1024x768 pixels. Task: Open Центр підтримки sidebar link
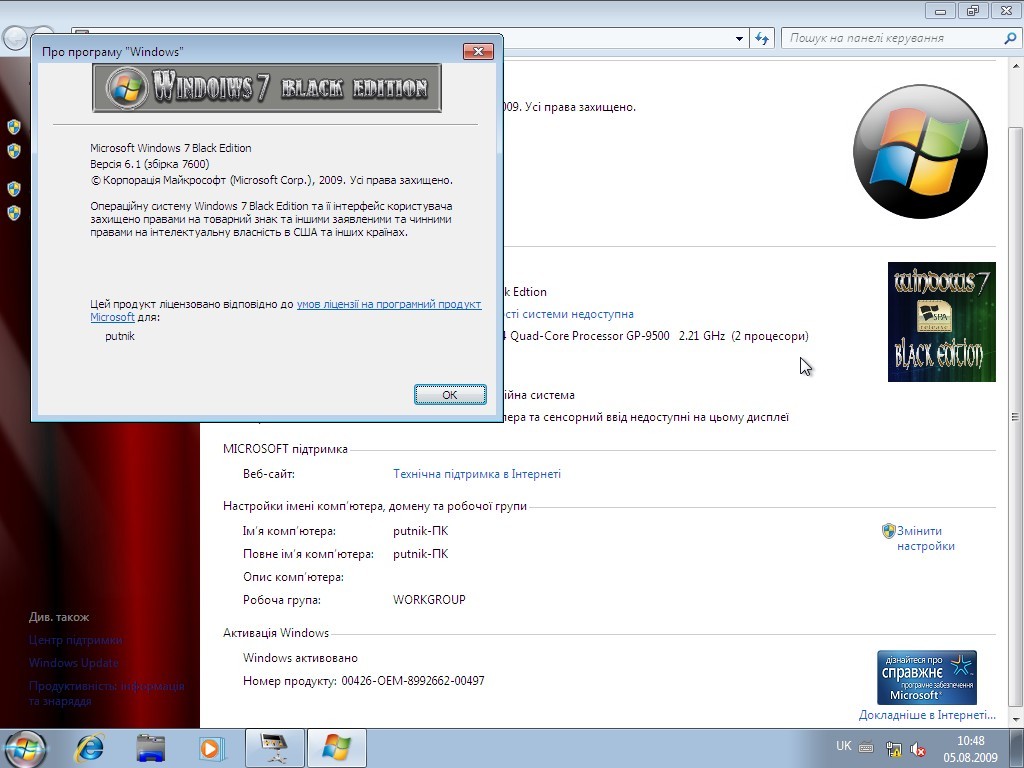point(75,640)
